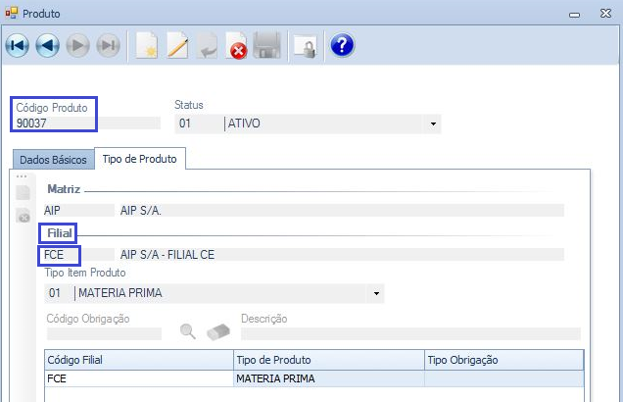Open the Status dropdown arrow
This screenshot has width=623, height=403.
point(433,124)
